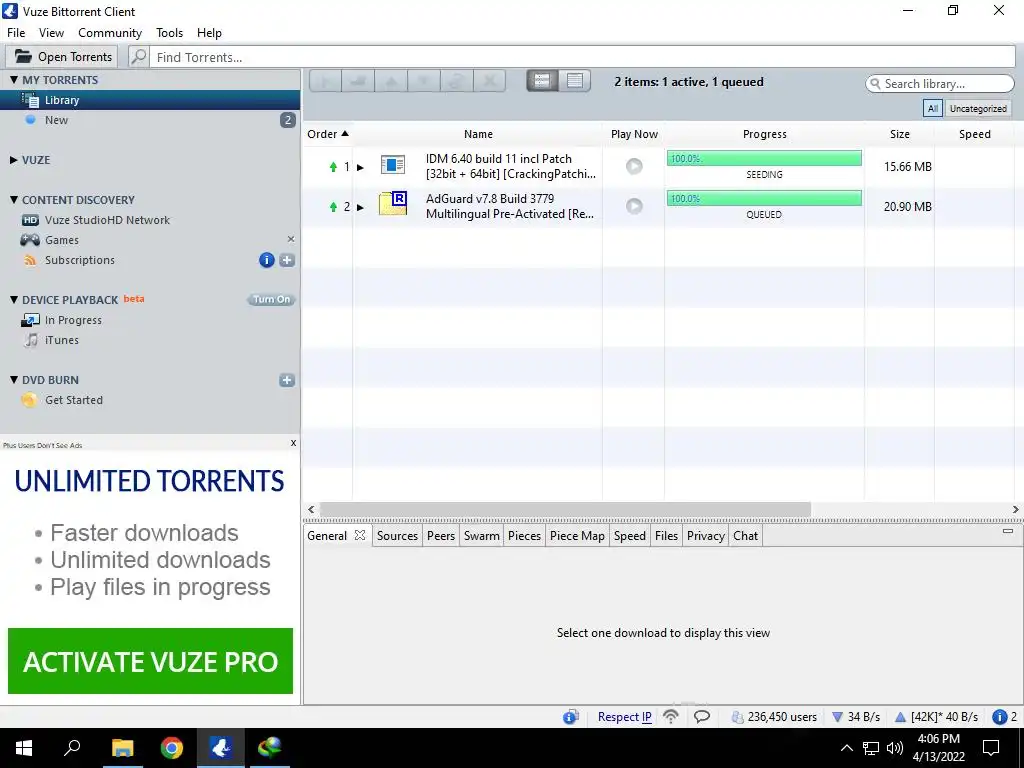This screenshot has height=768, width=1024.
Task: Click the disabled move-up toolbar arrow
Action: (391, 81)
